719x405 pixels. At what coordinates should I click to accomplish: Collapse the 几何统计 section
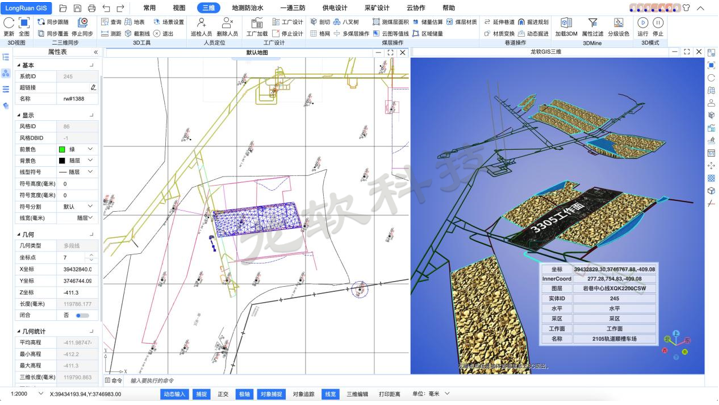pyautogui.click(x=19, y=331)
